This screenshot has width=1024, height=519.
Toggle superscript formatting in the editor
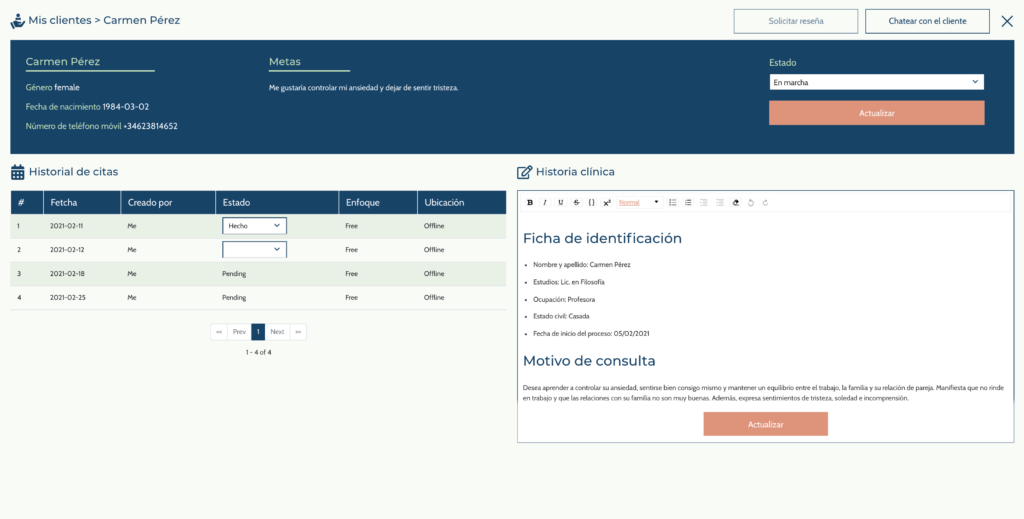[x=606, y=202]
